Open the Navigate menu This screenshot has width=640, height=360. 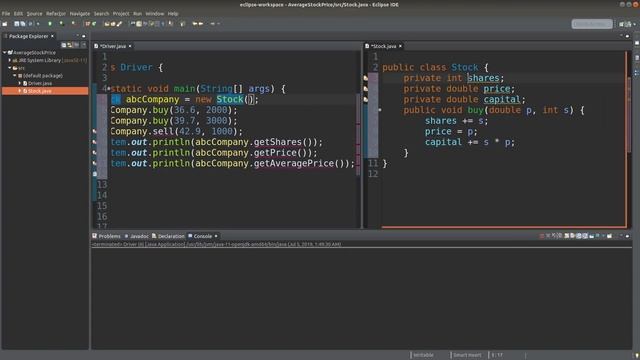coord(80,13)
